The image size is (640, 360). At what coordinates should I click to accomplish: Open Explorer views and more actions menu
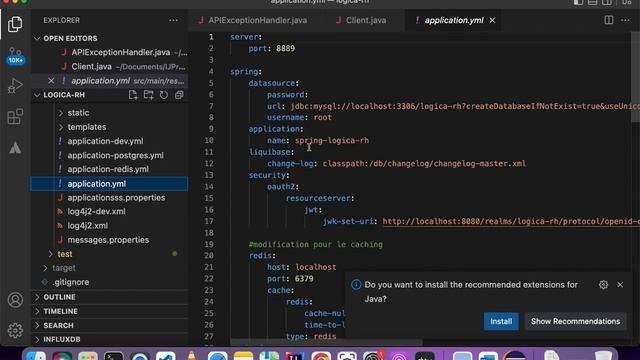(x=173, y=20)
